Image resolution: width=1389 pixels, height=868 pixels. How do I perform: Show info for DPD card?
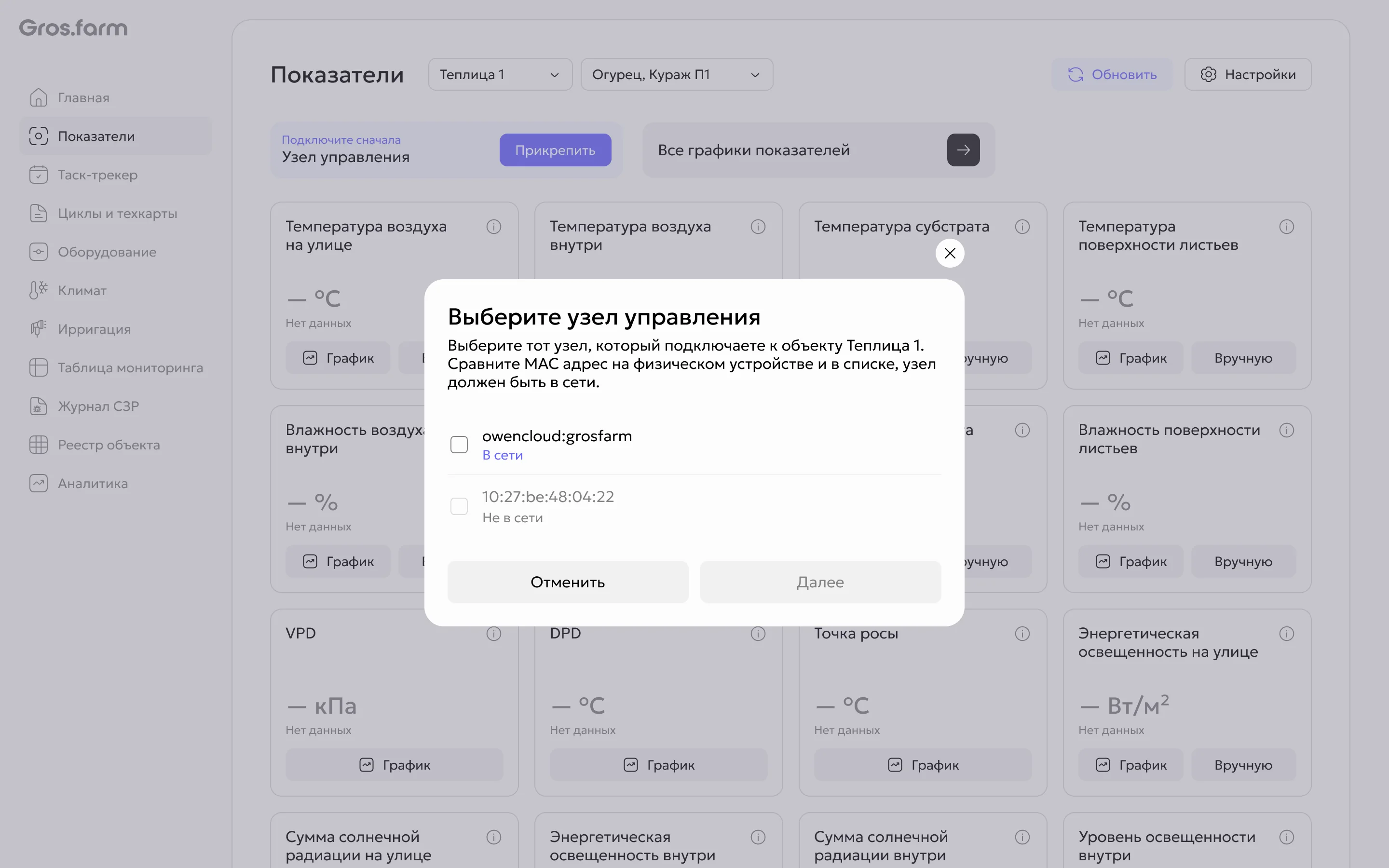coord(758,634)
